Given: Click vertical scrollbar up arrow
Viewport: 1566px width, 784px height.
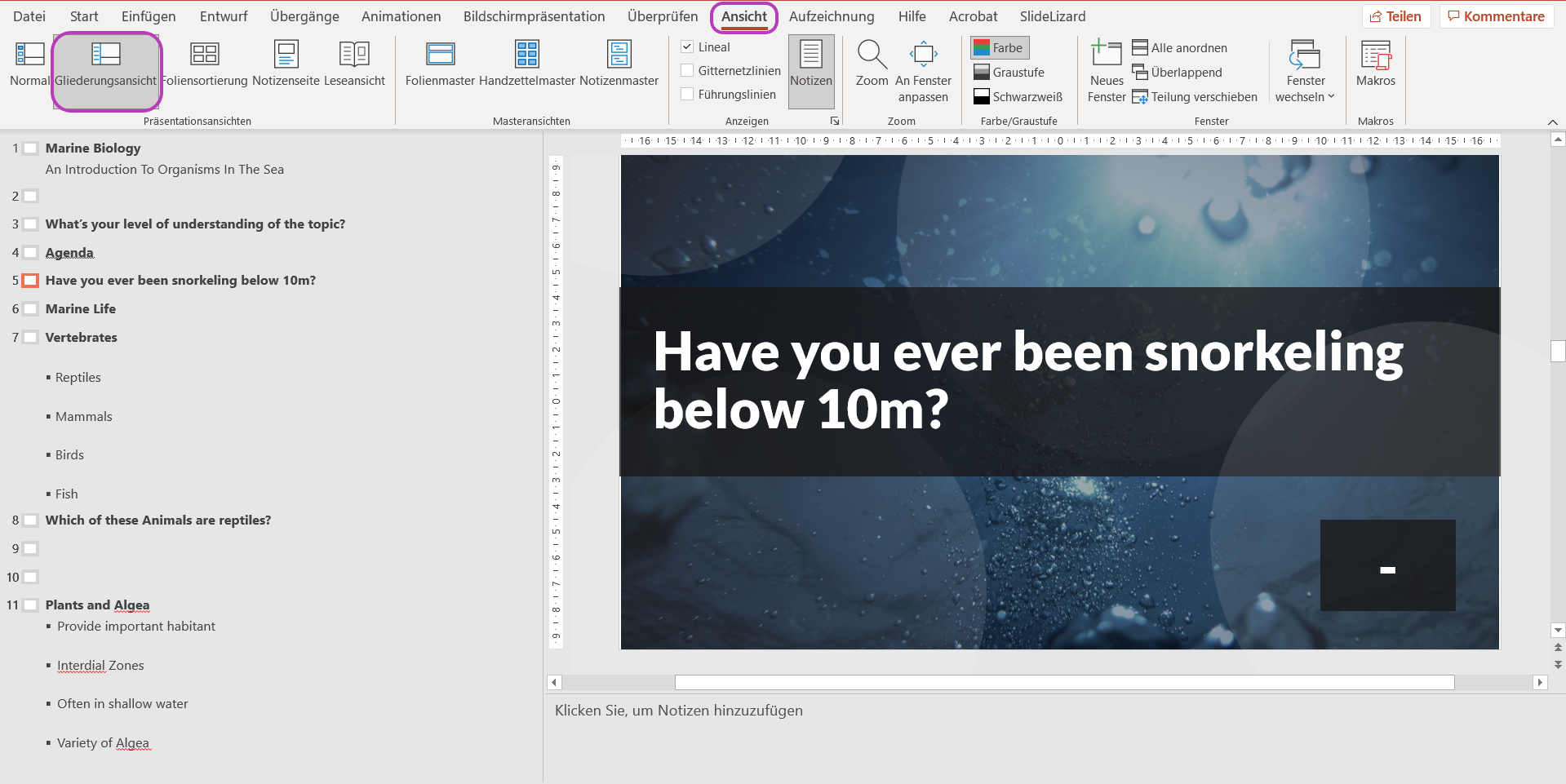Looking at the screenshot, I should click(1558, 140).
